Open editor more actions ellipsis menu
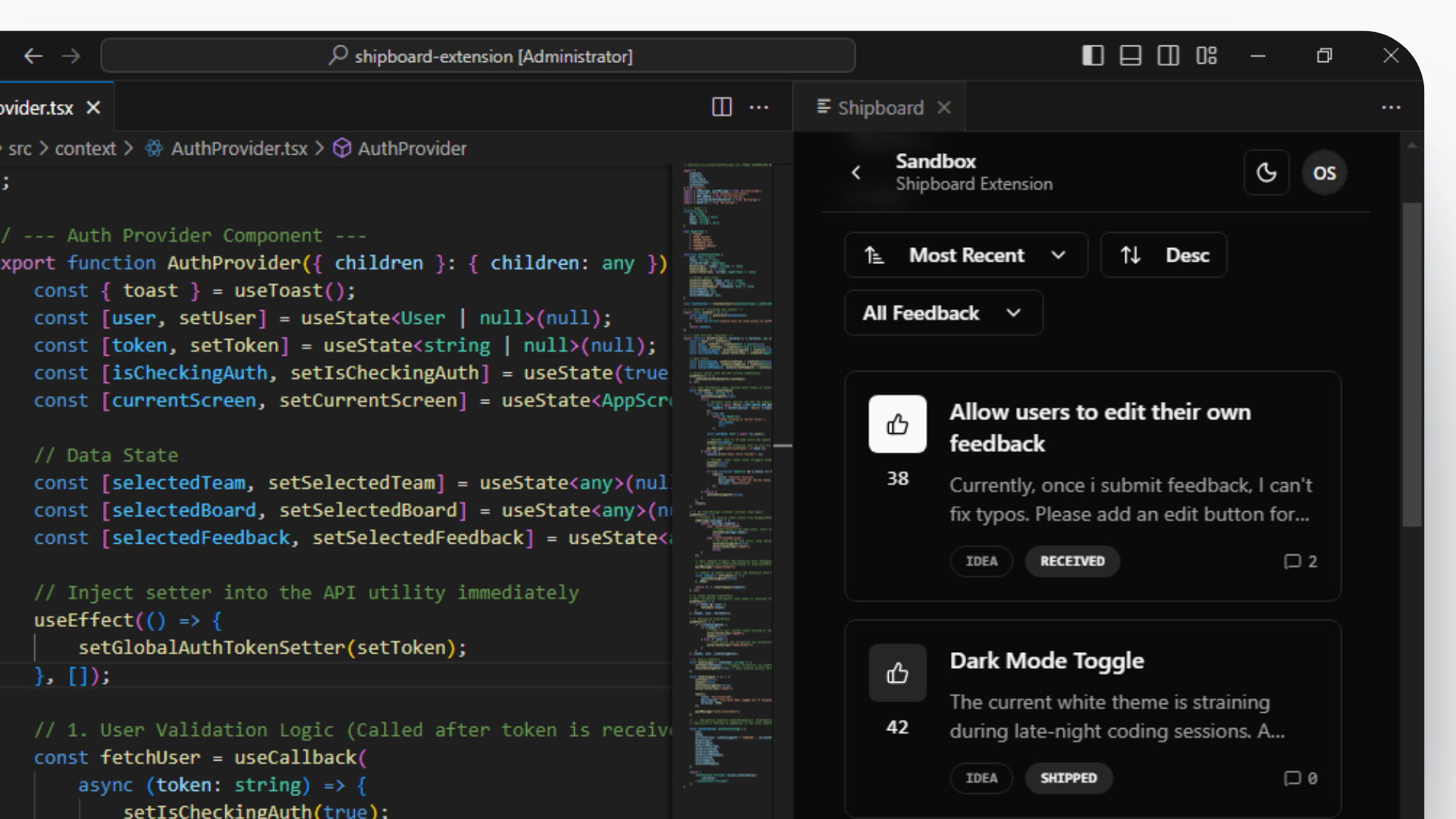Image resolution: width=1456 pixels, height=819 pixels. coord(759,107)
